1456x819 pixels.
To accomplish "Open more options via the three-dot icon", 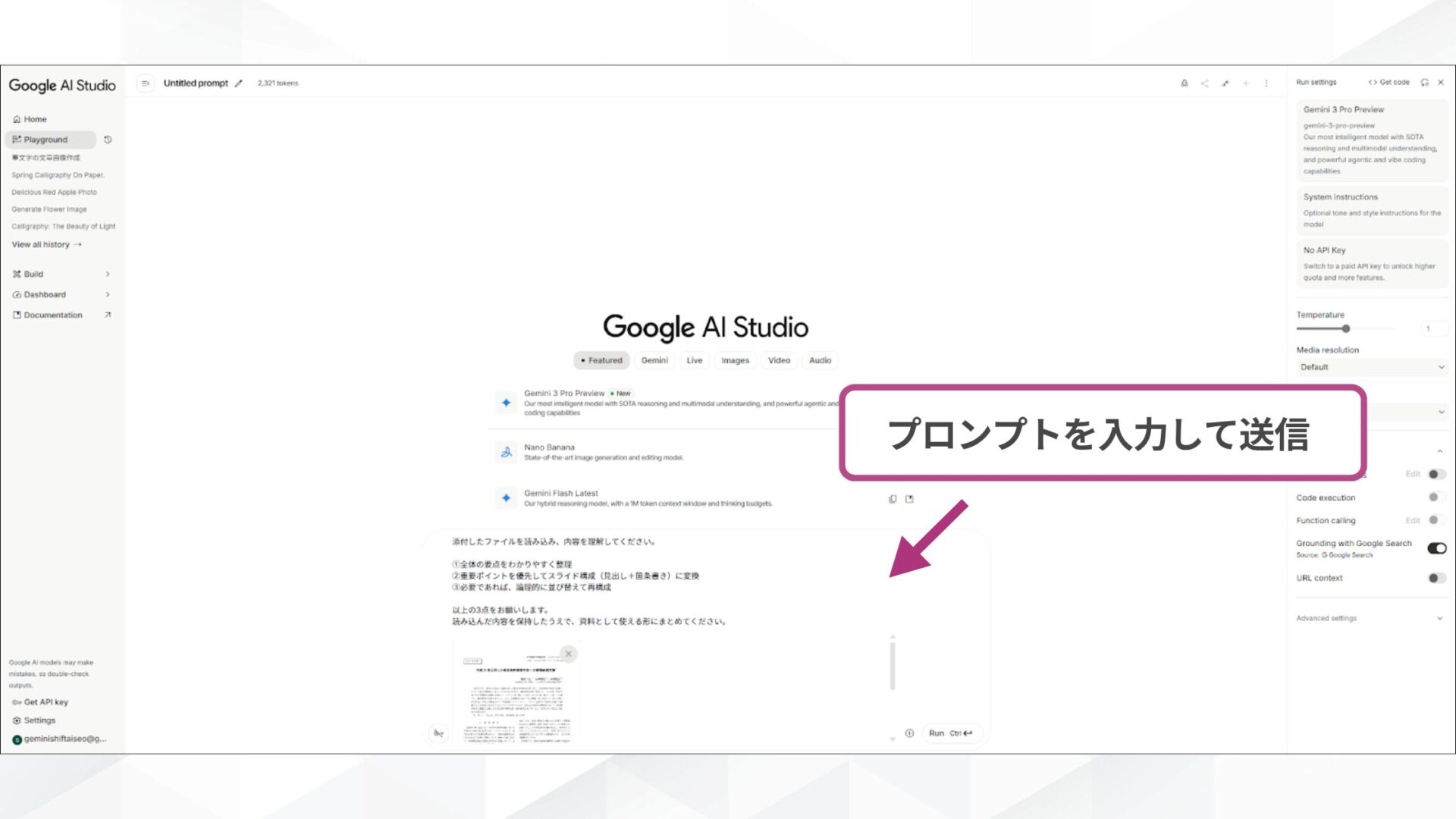I will (x=1266, y=83).
